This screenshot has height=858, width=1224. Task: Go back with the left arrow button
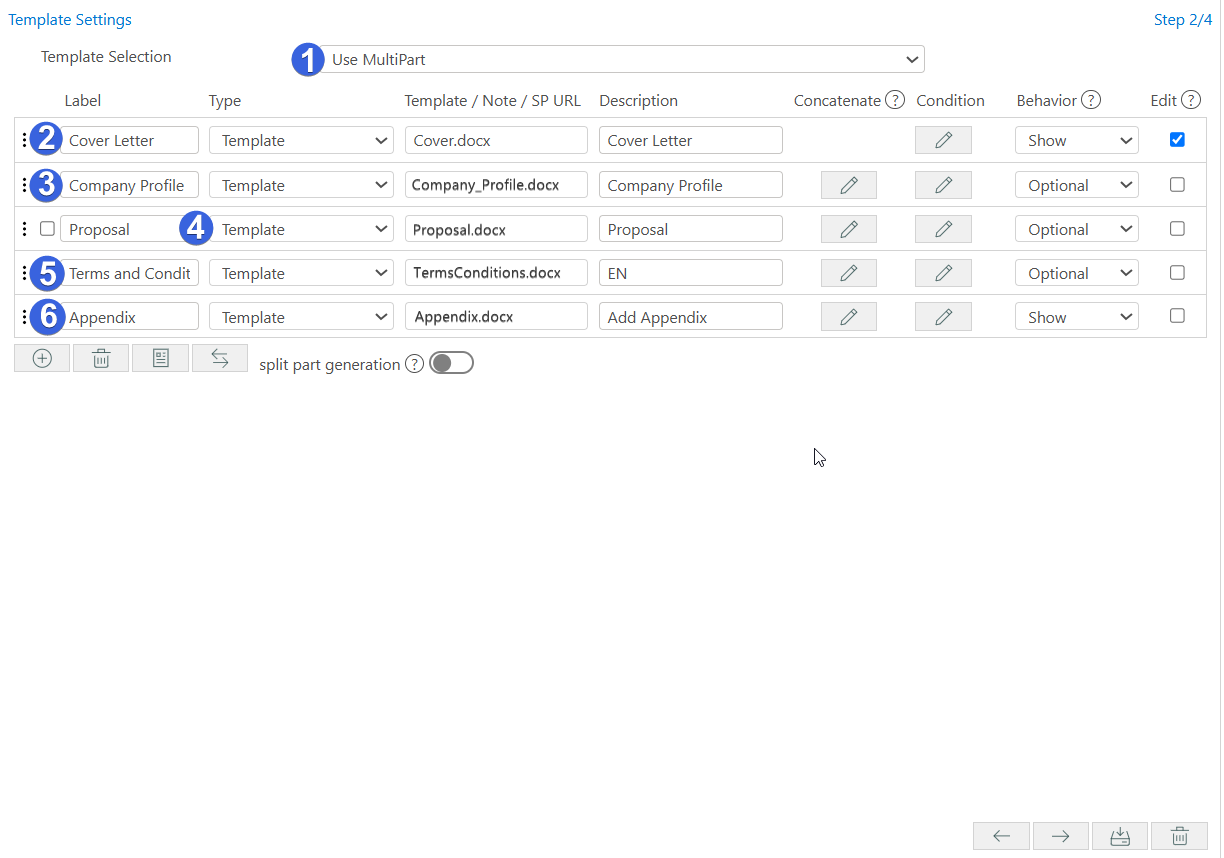point(1002,836)
